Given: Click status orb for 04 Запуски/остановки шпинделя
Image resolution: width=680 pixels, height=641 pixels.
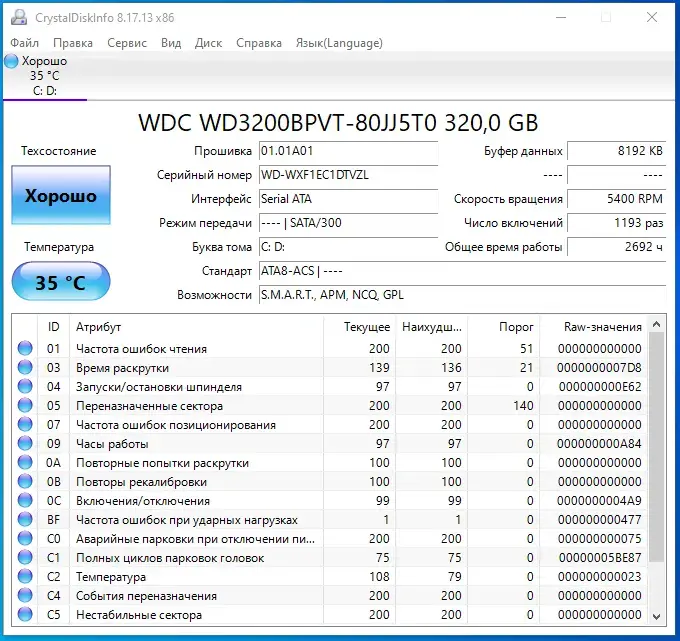Looking at the screenshot, I should [x=25, y=386].
